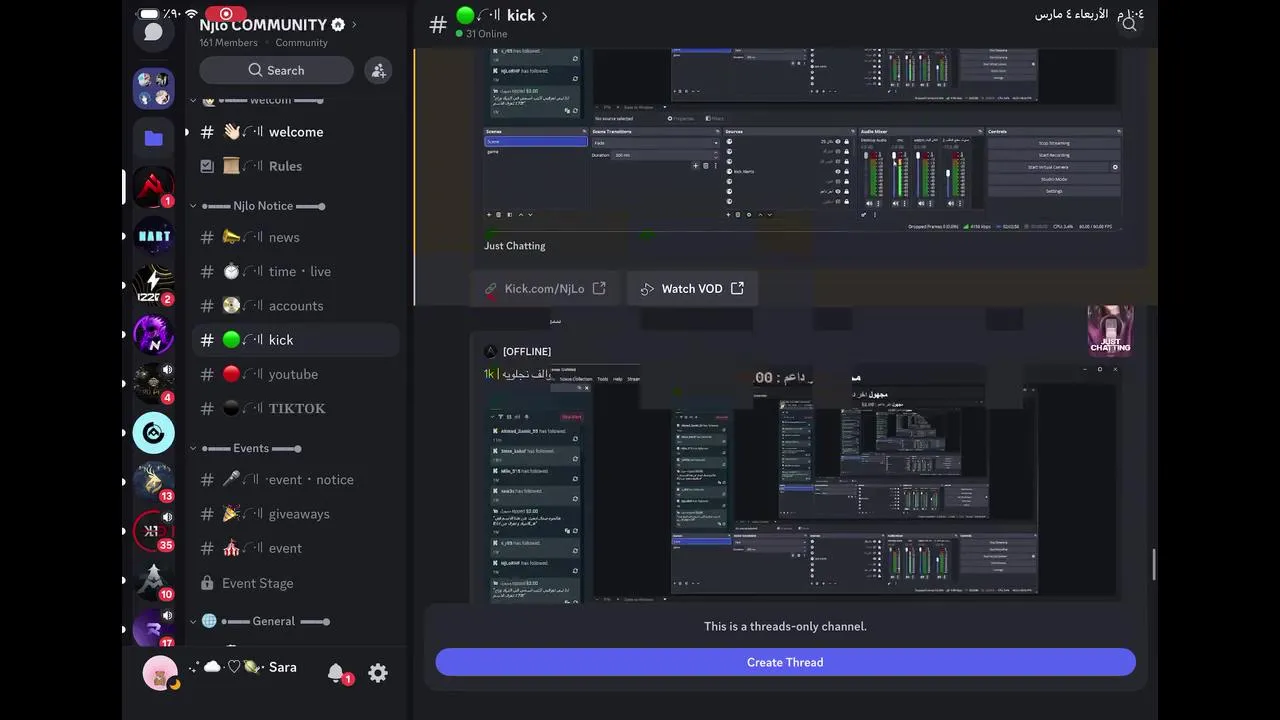Viewport: 1280px width, 720px height.
Task: Click the Wi-Fi status icon
Action: (x=191, y=14)
